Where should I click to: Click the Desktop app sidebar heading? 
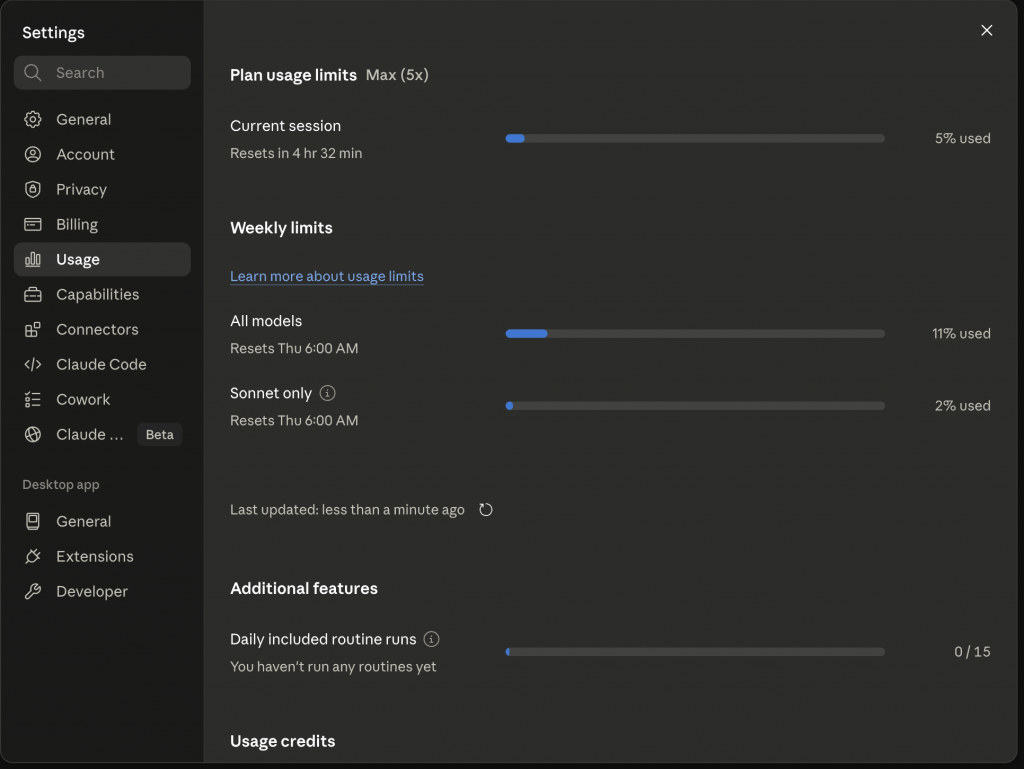[x=61, y=484]
